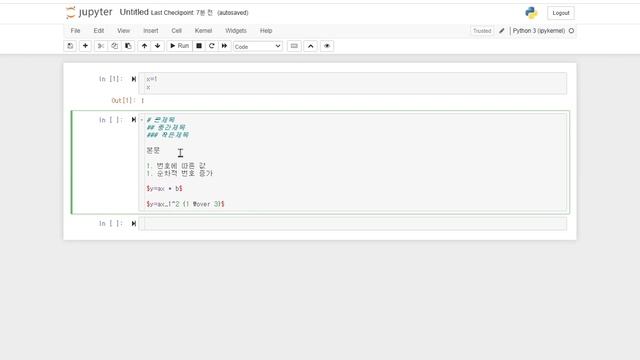The width and height of the screenshot is (640, 360).
Task: Click the $y=ax + b$ line in cell
Action: click(164, 189)
